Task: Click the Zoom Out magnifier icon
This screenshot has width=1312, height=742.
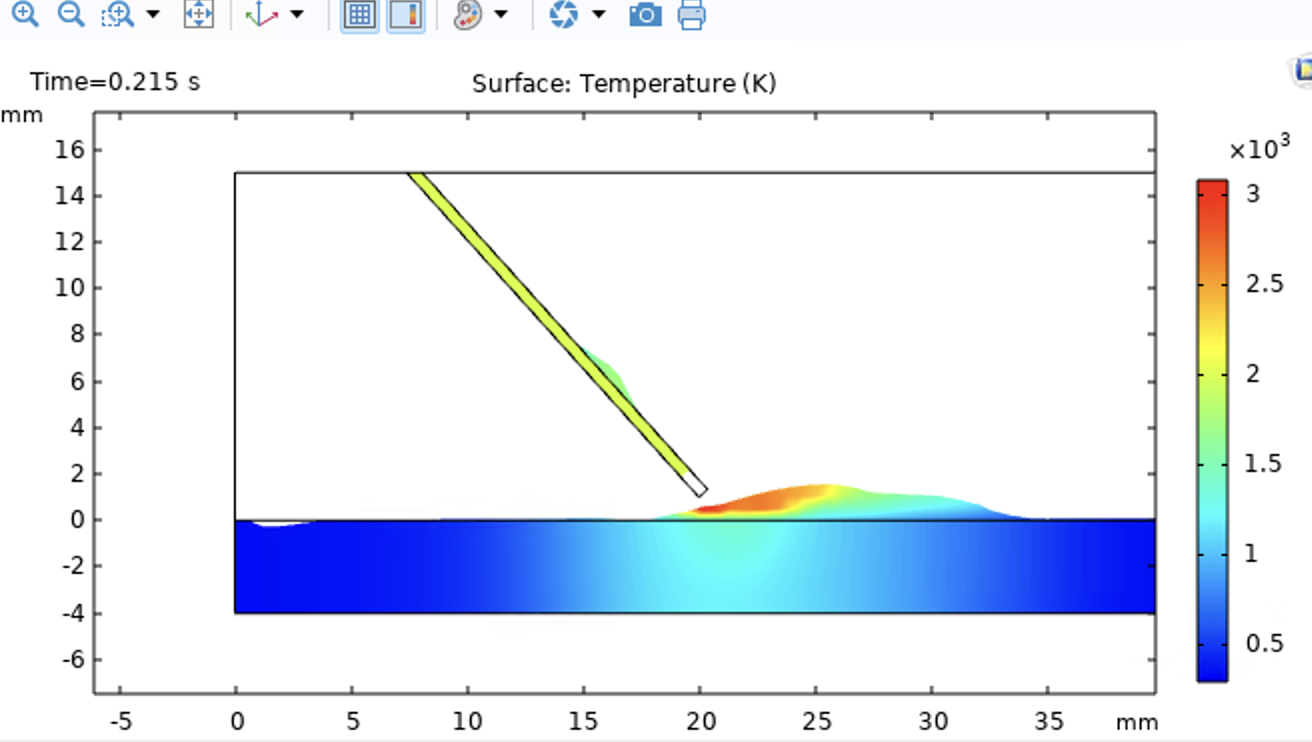Action: 71,14
